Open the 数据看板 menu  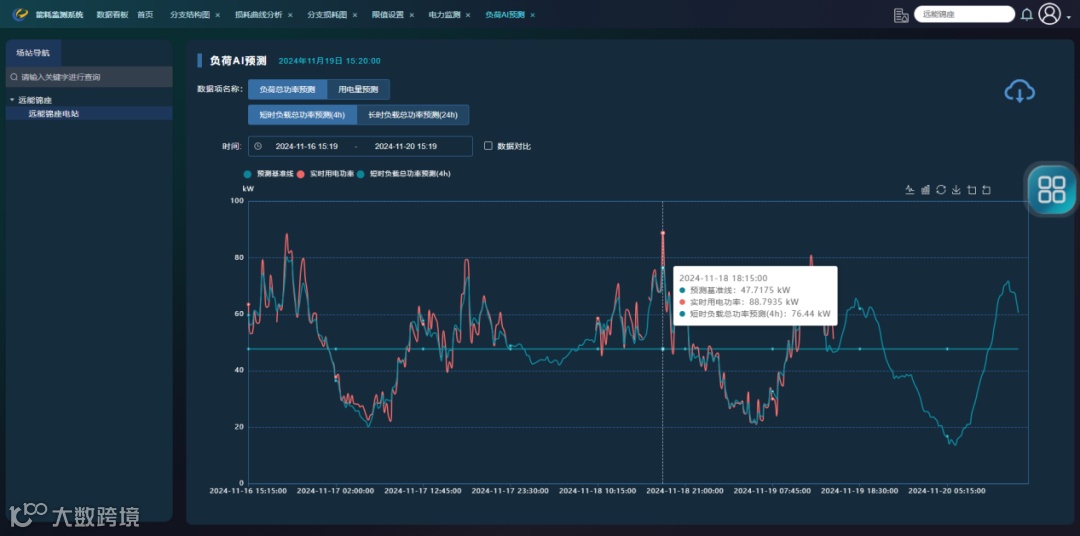(x=112, y=14)
